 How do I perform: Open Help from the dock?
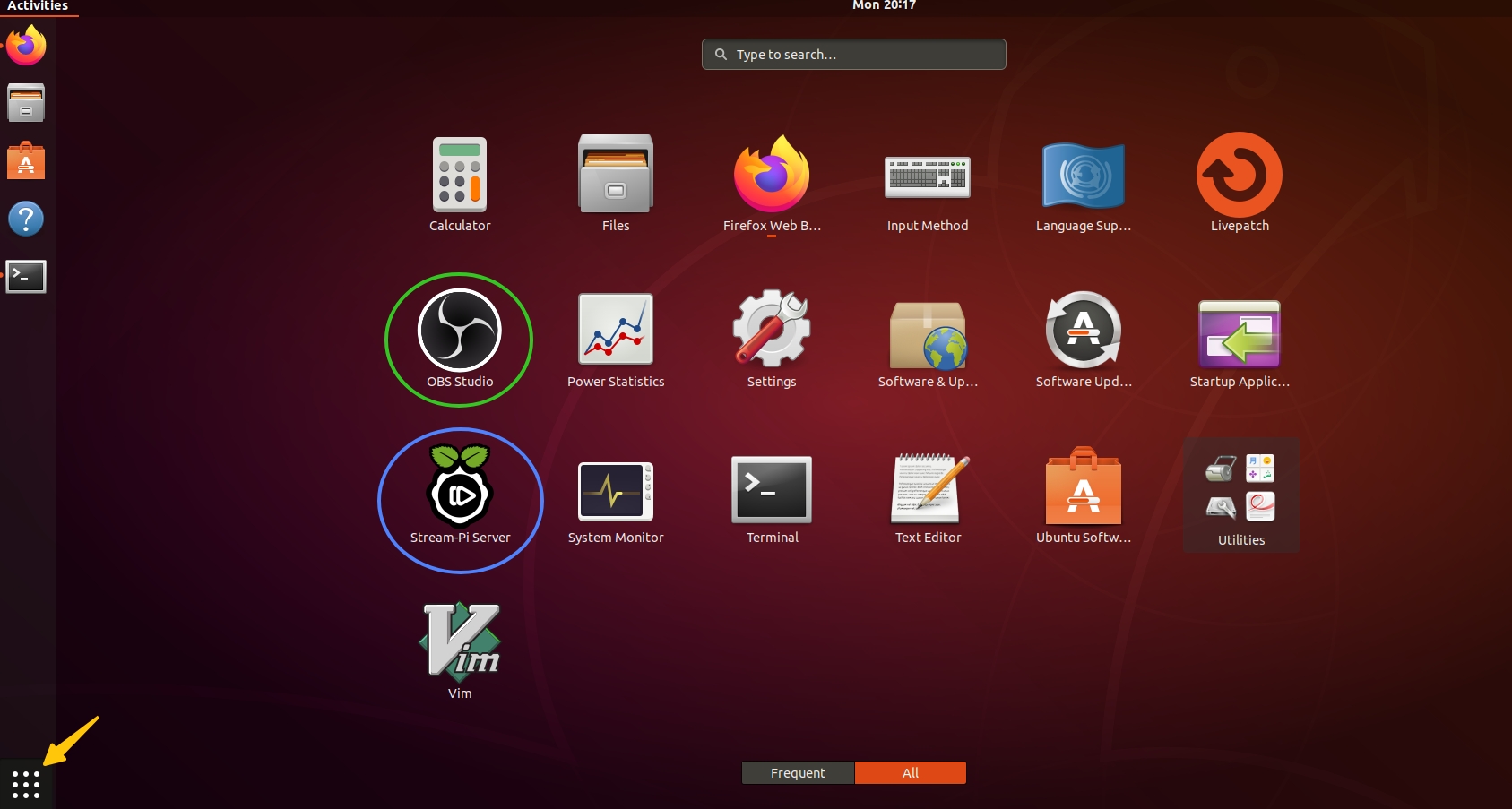26,219
